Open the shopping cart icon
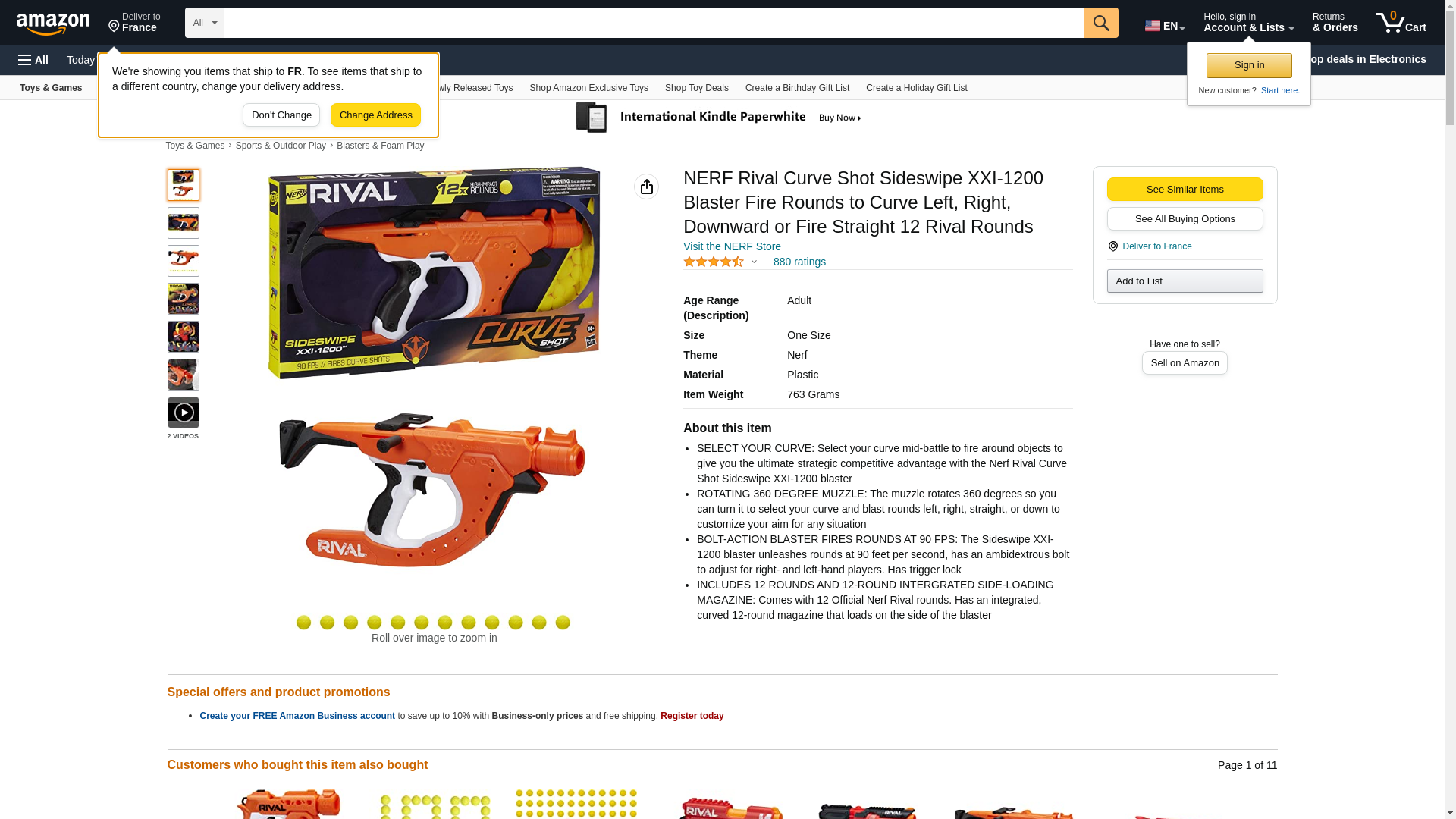Image resolution: width=1456 pixels, height=819 pixels. pyautogui.click(x=1401, y=23)
